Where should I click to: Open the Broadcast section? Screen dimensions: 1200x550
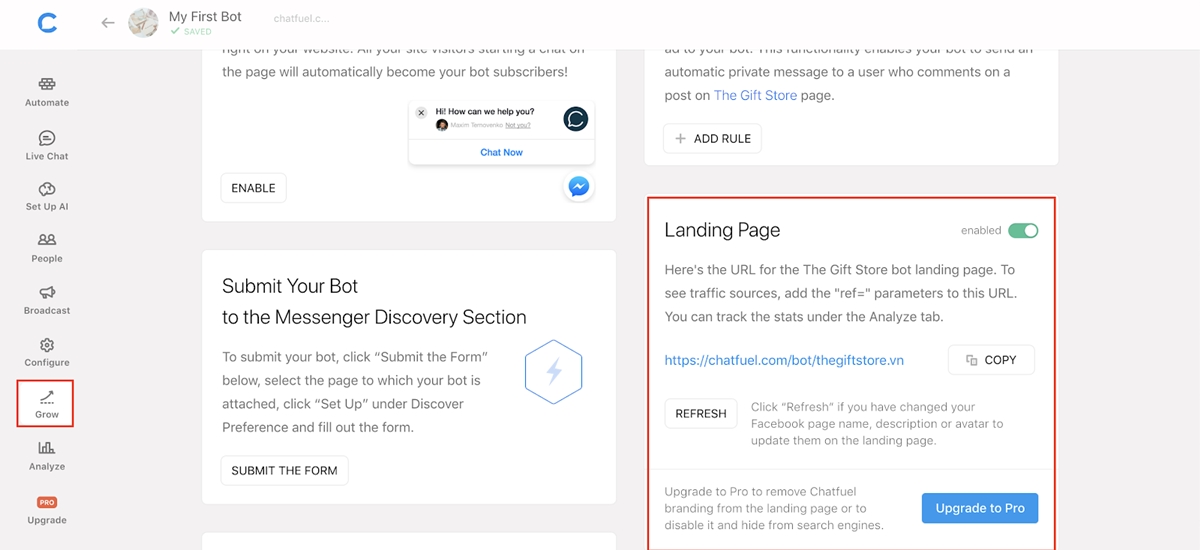(47, 300)
